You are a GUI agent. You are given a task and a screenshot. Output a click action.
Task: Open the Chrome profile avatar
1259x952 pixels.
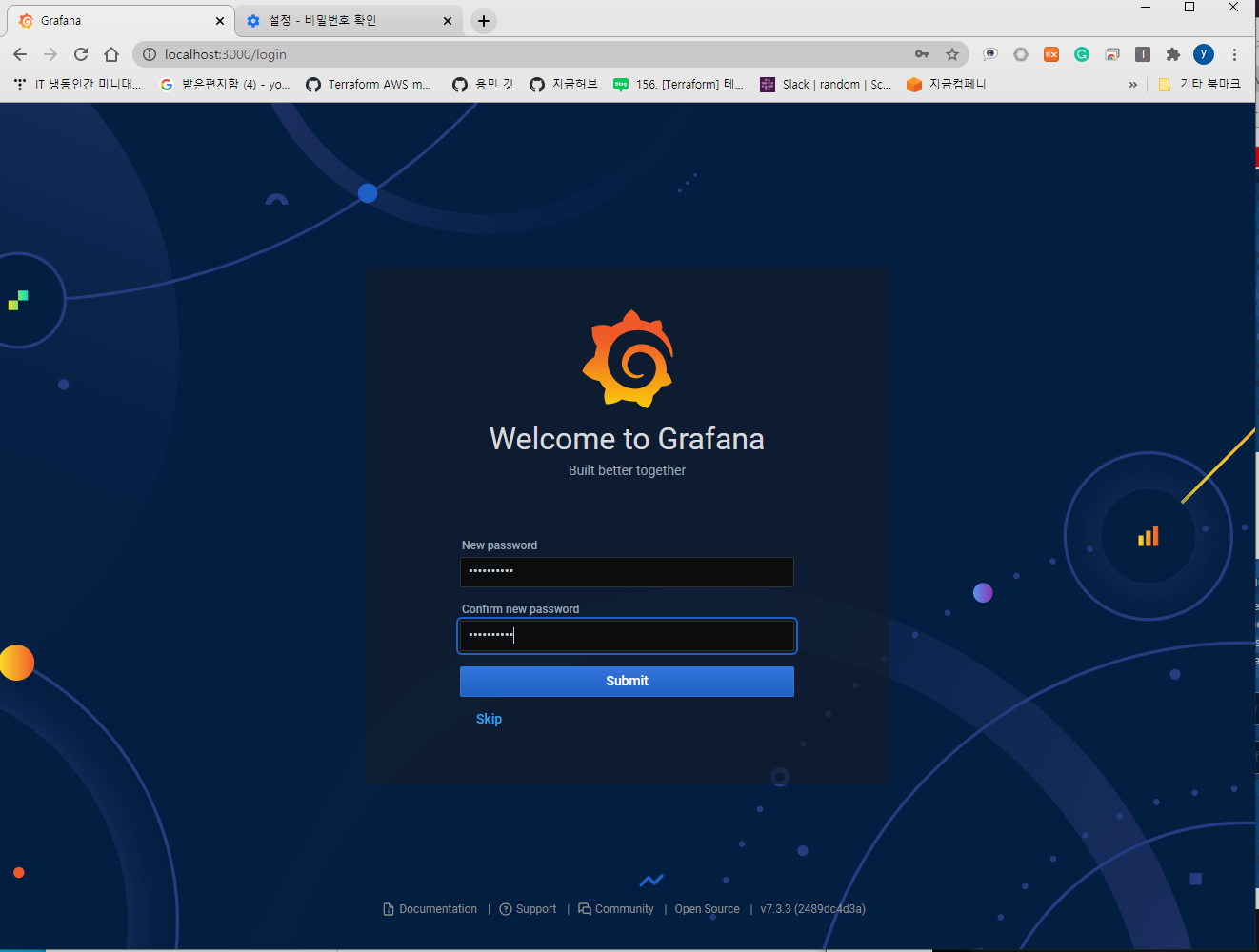[1204, 54]
